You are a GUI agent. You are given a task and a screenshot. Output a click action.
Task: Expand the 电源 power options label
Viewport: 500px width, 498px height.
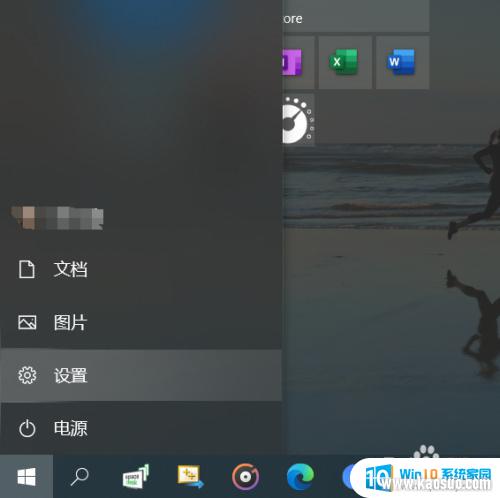71,428
